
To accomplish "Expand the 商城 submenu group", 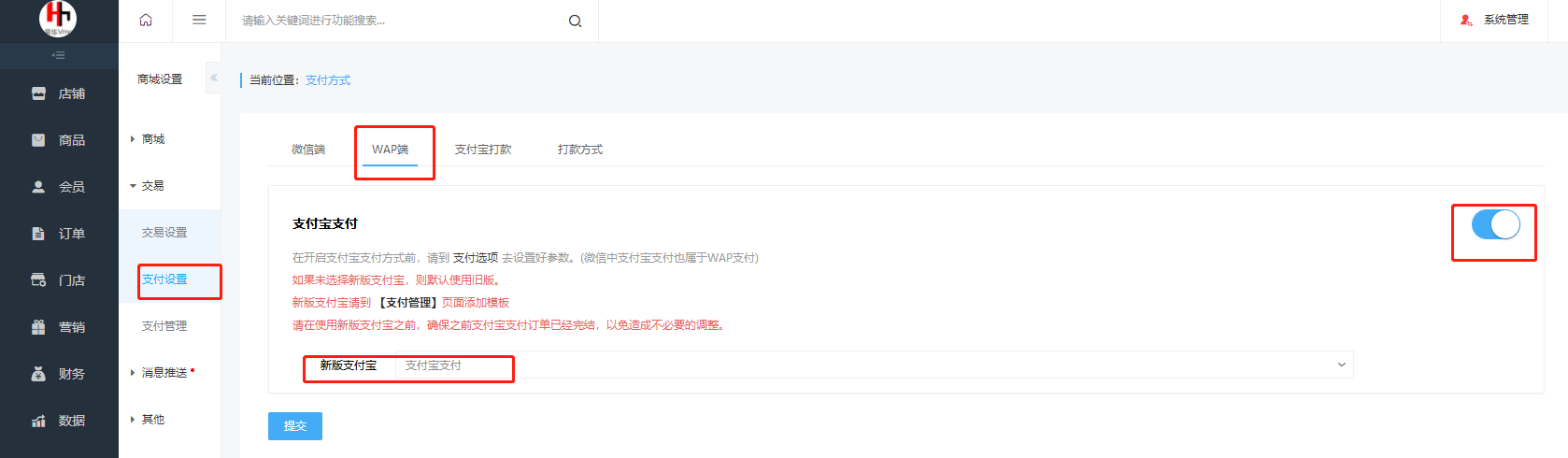I will point(152,139).
